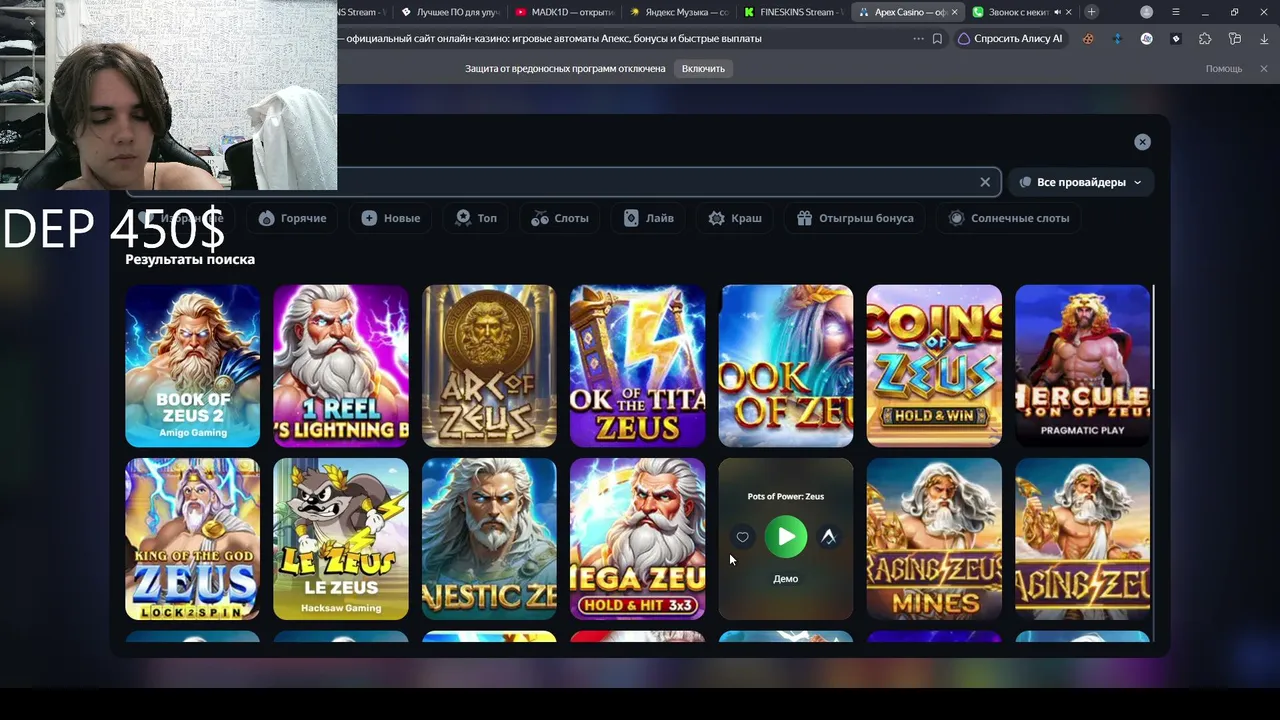
Task: Click the round white extension icon
Action: (1147, 39)
